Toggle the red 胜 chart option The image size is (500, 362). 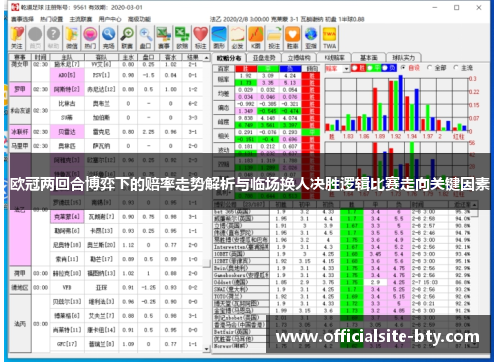[358, 68]
